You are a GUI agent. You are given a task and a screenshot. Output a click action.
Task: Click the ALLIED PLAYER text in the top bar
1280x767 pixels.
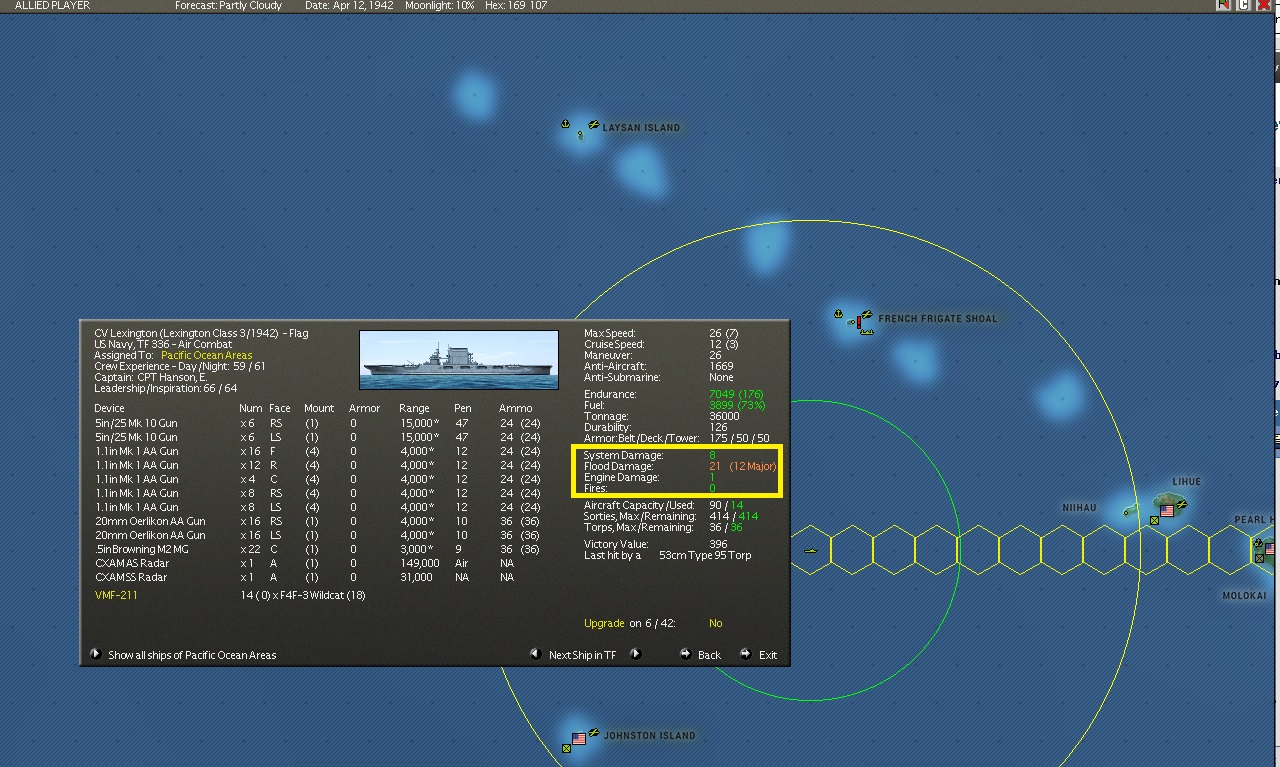click(x=52, y=6)
